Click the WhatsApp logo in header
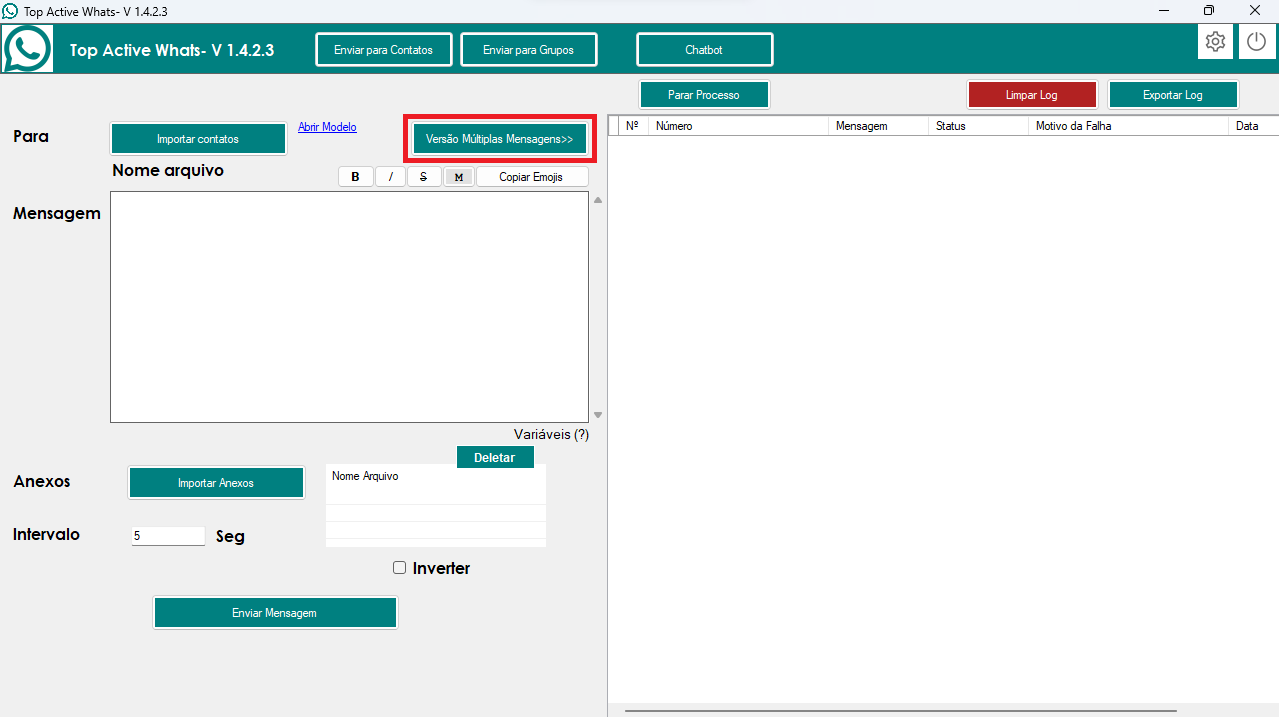 coord(26,48)
